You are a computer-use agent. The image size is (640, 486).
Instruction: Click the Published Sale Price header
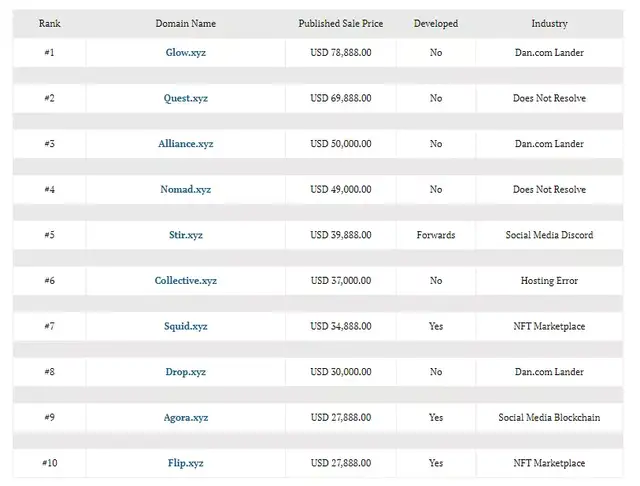pyautogui.click(x=340, y=23)
